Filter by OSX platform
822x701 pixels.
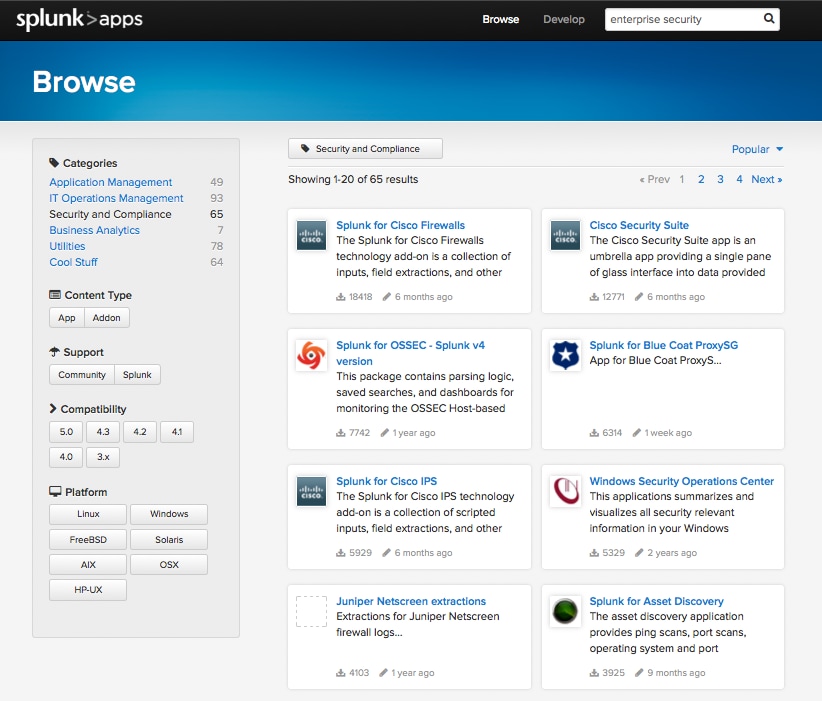169,565
